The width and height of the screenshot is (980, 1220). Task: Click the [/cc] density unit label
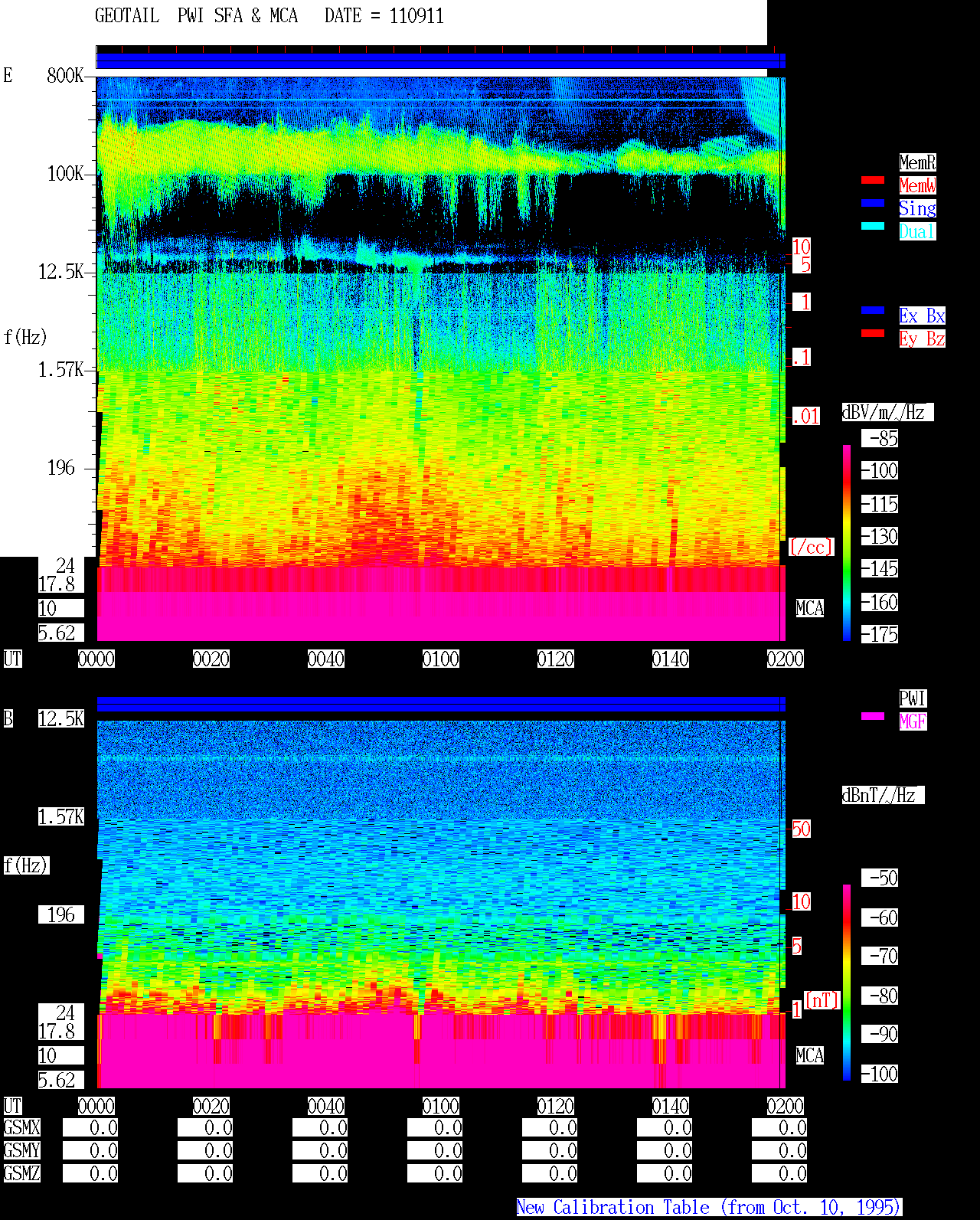tap(811, 547)
